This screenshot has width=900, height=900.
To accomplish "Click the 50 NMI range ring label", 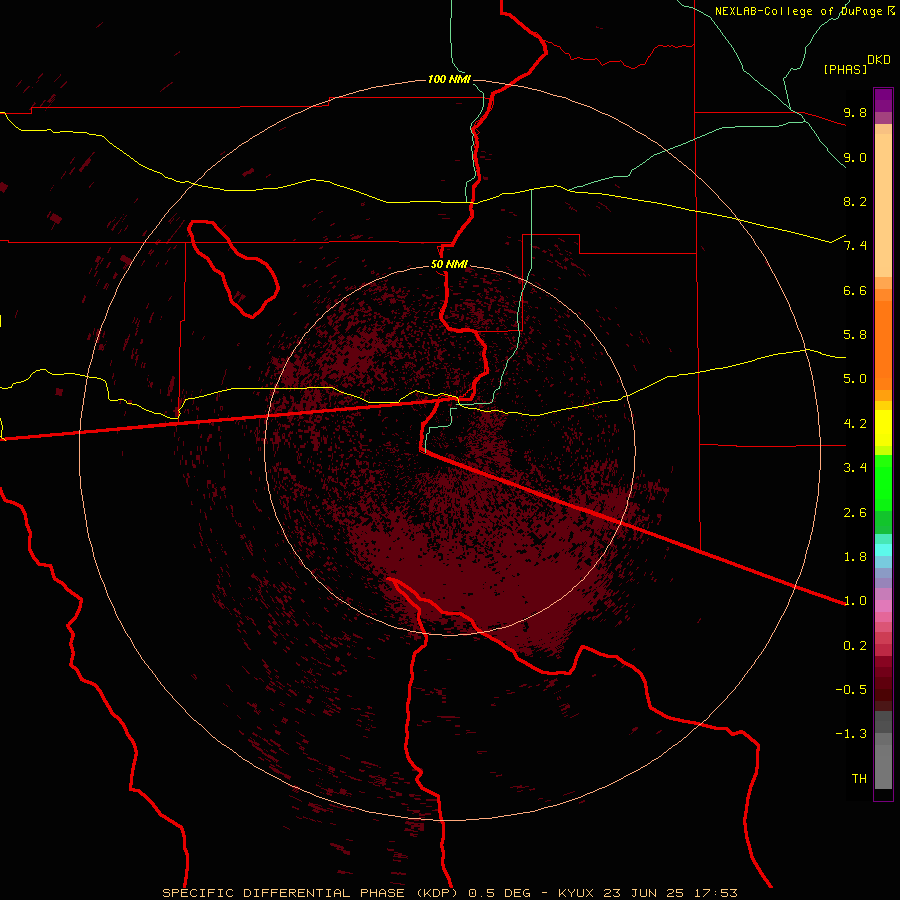I will click(449, 265).
